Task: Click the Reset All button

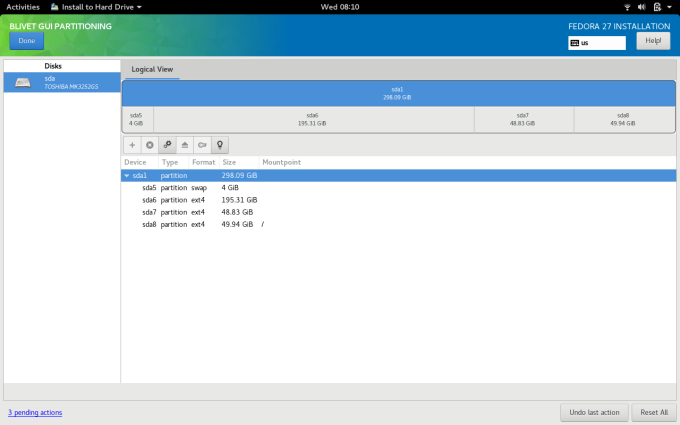Action: (x=654, y=412)
